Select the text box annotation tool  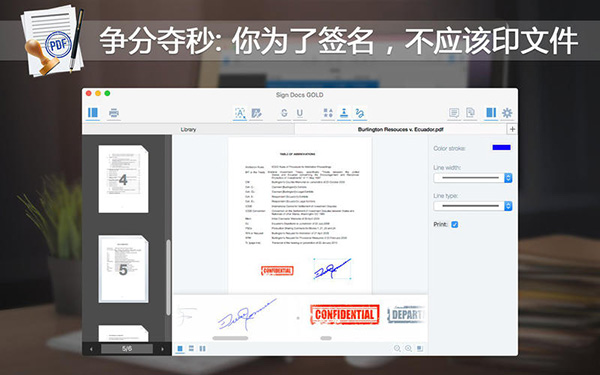(x=240, y=113)
